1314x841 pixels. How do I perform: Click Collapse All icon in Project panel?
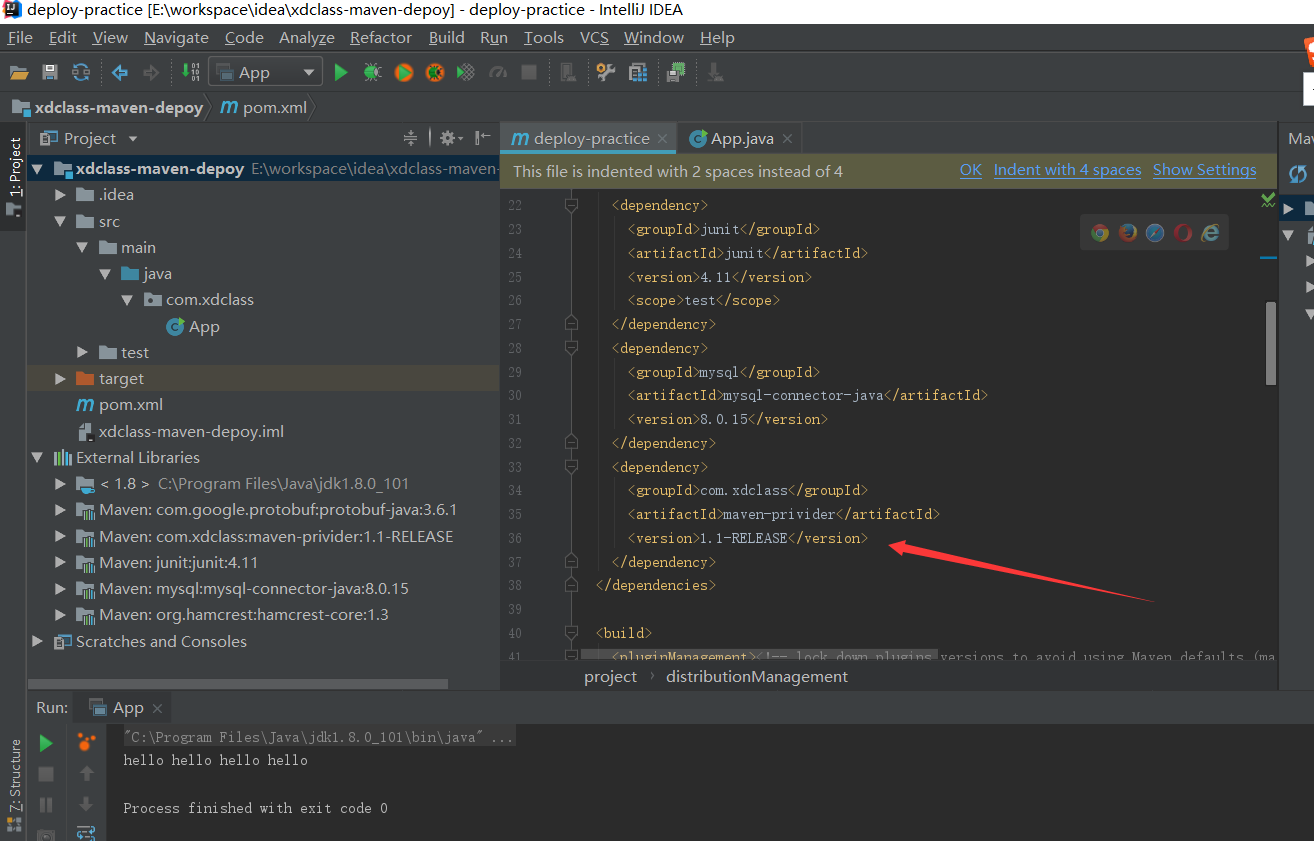pyautogui.click(x=410, y=138)
